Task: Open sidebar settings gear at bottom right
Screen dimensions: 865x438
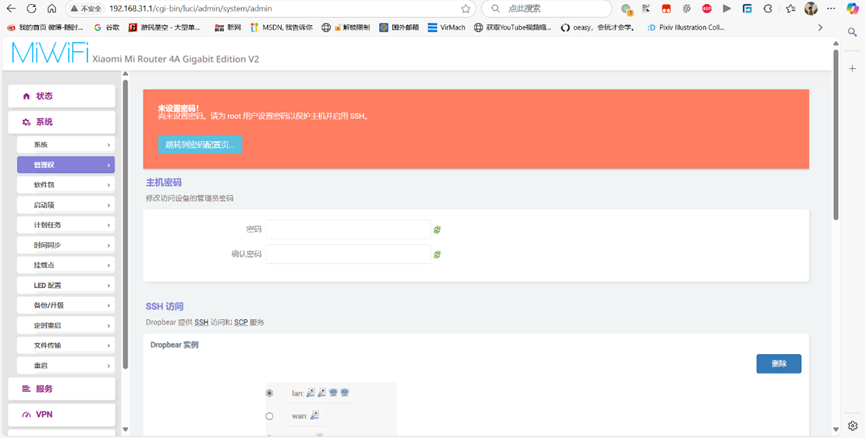Action: 853,426
